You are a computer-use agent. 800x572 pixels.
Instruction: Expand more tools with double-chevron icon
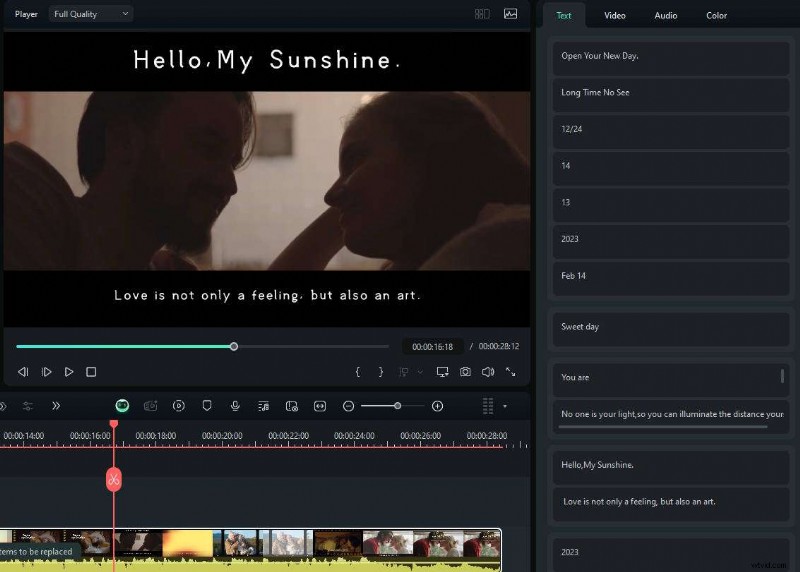pos(56,406)
